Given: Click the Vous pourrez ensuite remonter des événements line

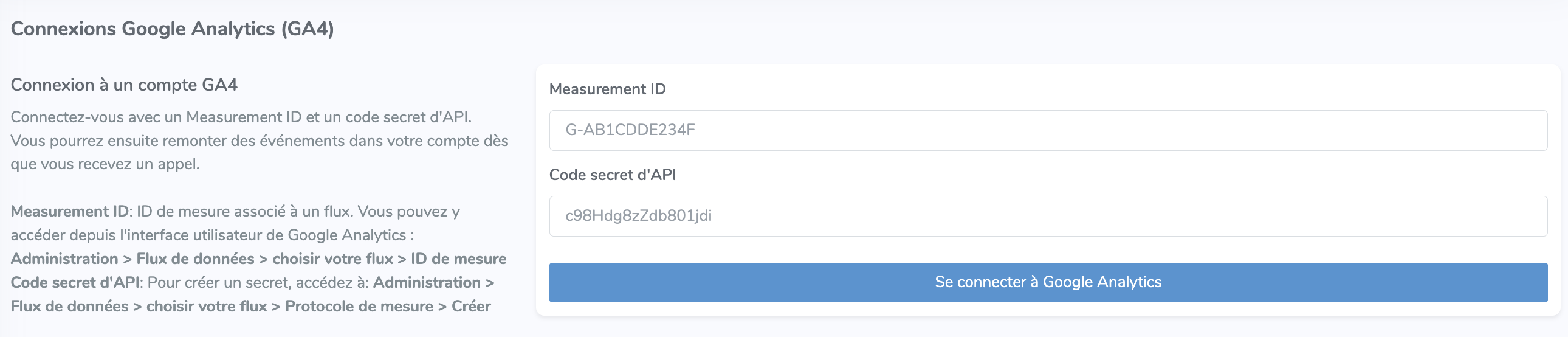Looking at the screenshot, I should coord(260,141).
